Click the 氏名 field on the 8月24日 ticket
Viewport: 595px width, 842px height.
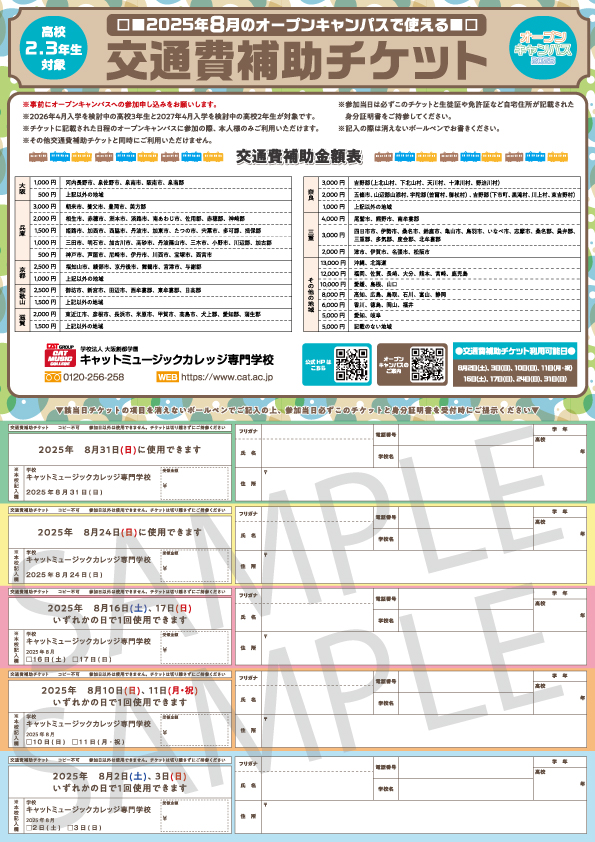317,536
